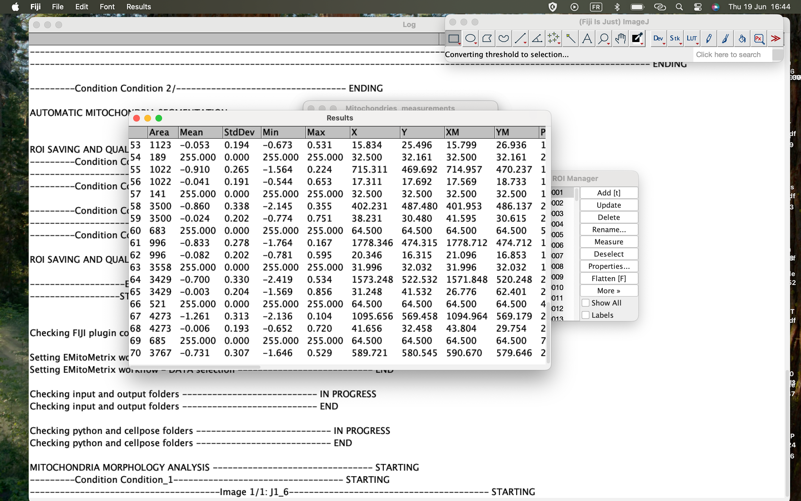The width and height of the screenshot is (801, 501).
Task: Select ROI 005 in the ROI Manager list
Action: pyautogui.click(x=563, y=235)
